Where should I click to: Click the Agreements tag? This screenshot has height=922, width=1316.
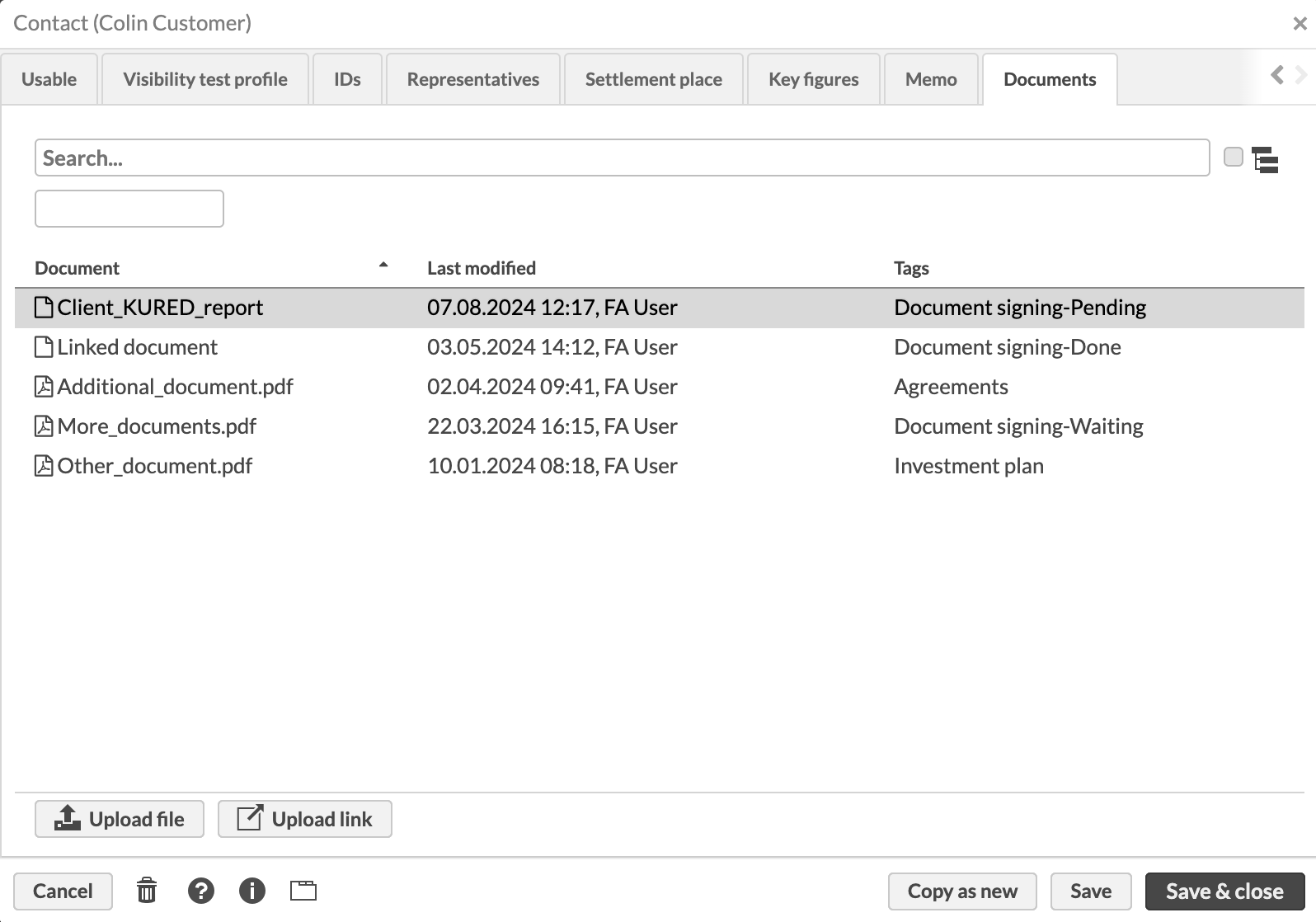951,387
